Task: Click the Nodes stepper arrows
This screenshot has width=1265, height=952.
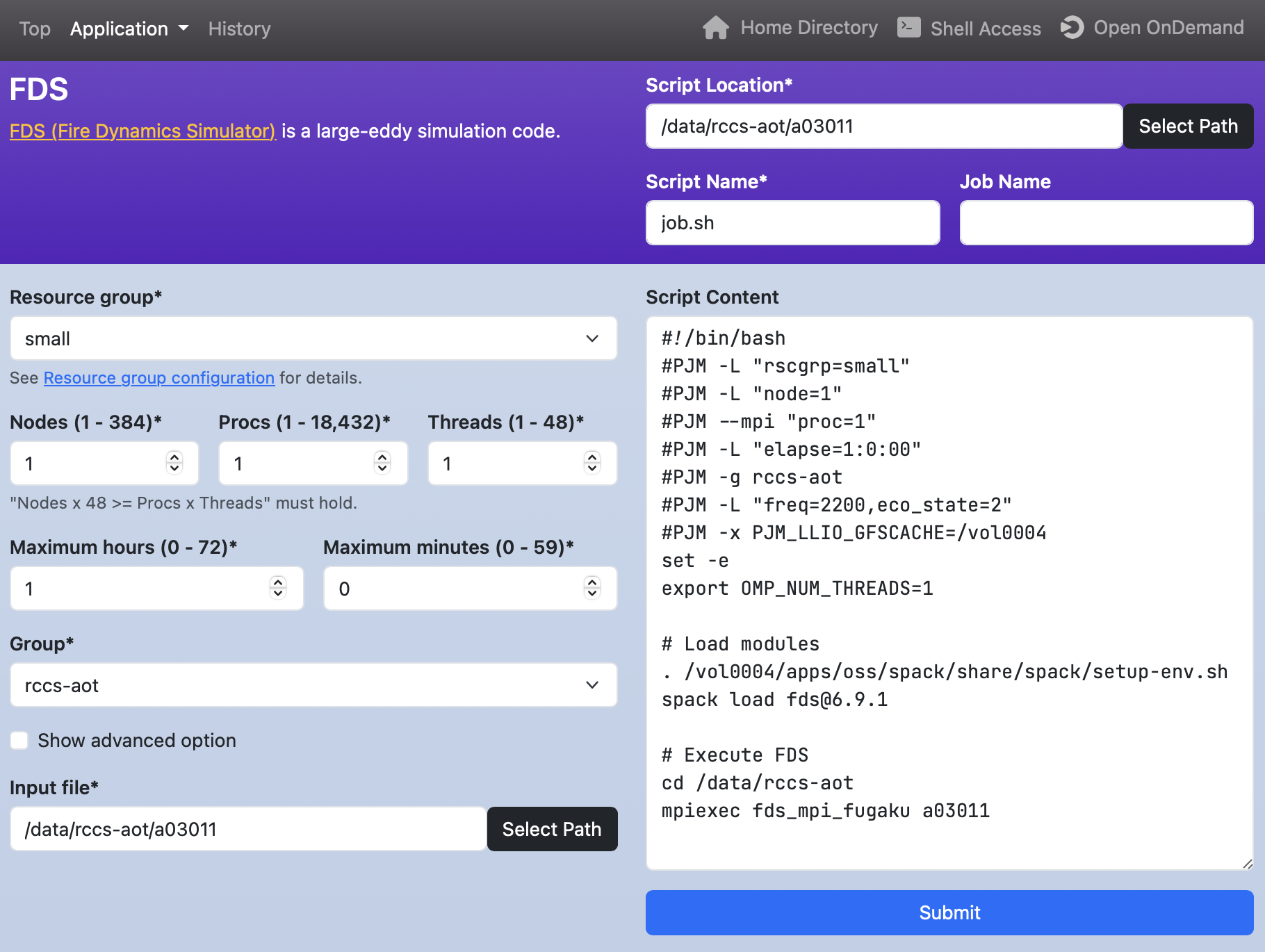Action: [174, 462]
